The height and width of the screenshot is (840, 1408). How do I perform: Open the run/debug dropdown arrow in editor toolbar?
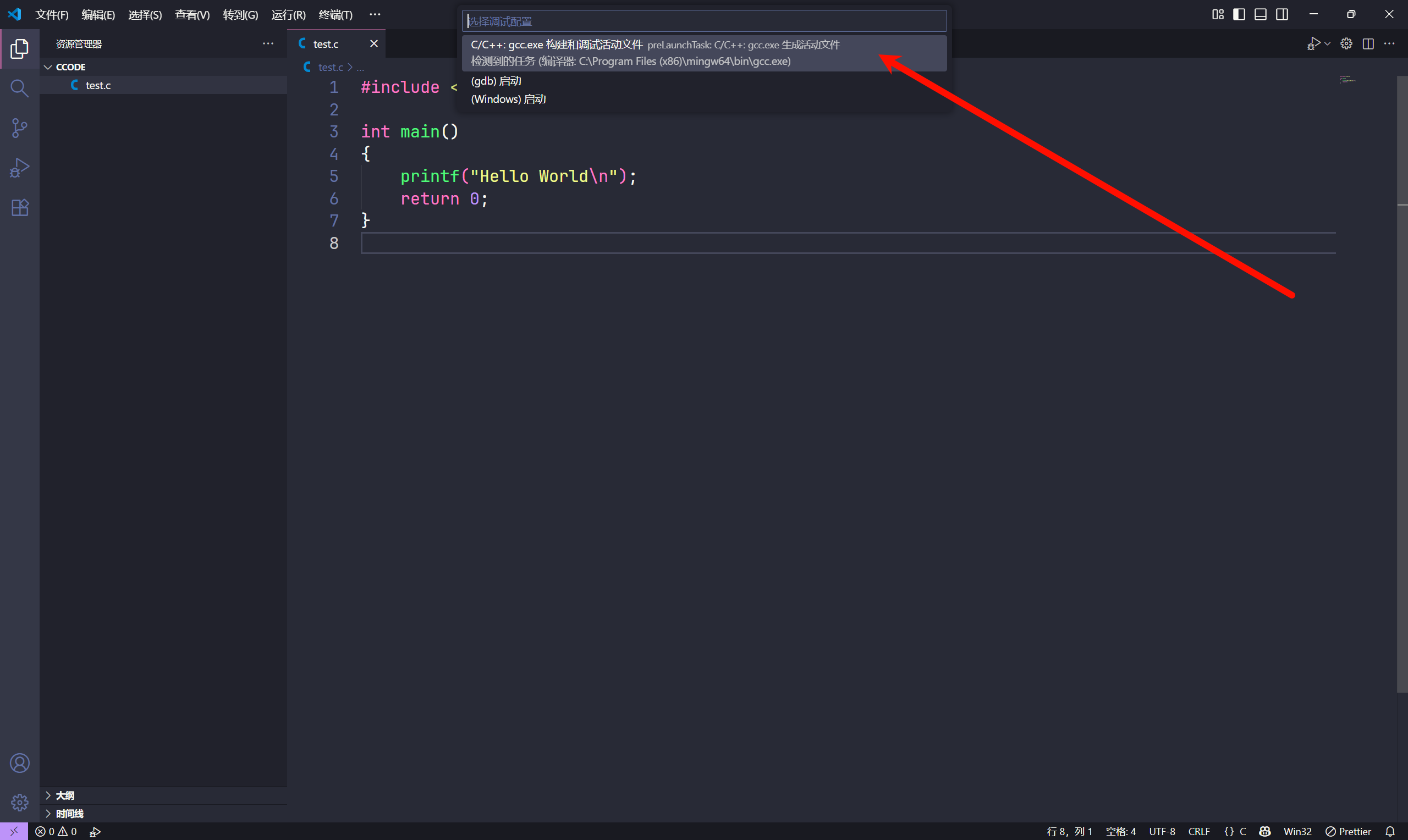1328,43
